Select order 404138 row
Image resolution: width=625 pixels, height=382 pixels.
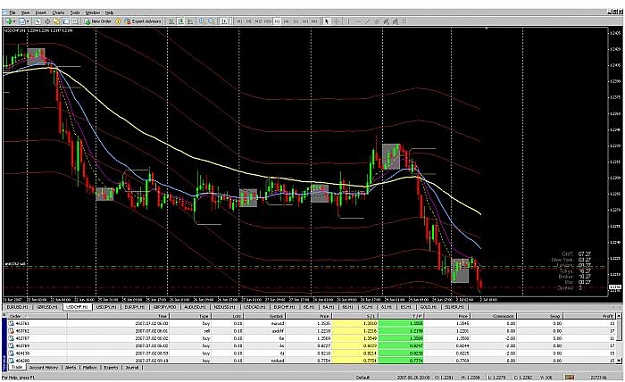coord(311,353)
